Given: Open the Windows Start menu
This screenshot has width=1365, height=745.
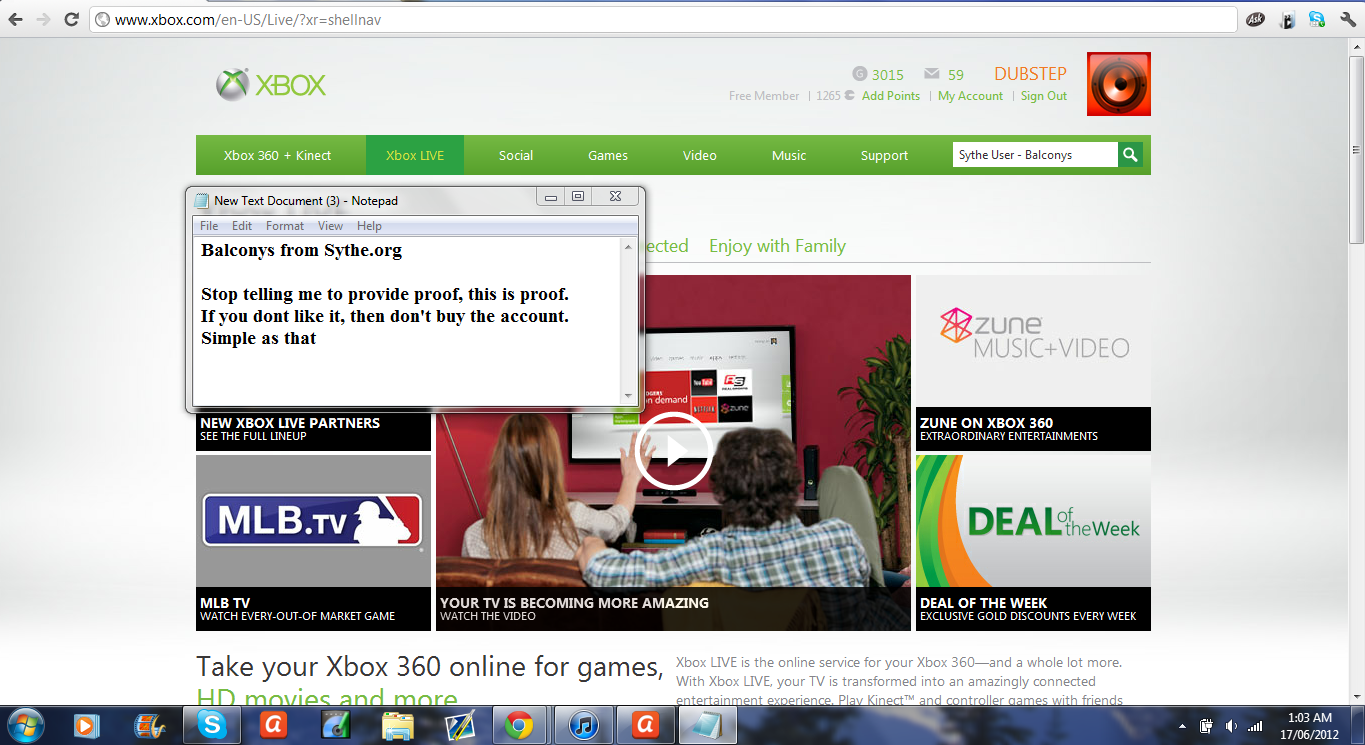Looking at the screenshot, I should click(x=24, y=724).
